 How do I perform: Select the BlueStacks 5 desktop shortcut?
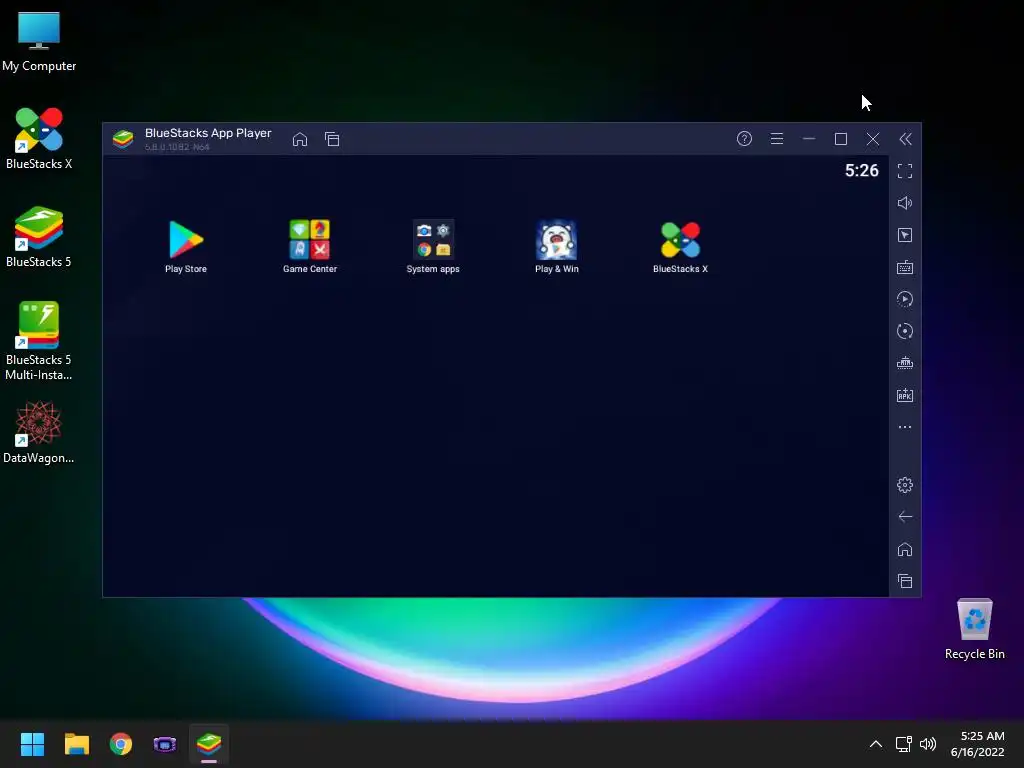pos(39,236)
